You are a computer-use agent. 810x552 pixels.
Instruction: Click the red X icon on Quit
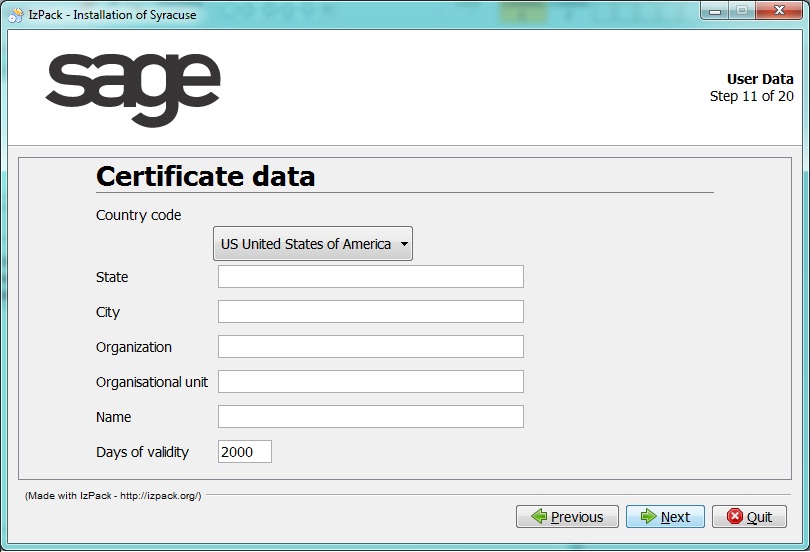pos(734,517)
